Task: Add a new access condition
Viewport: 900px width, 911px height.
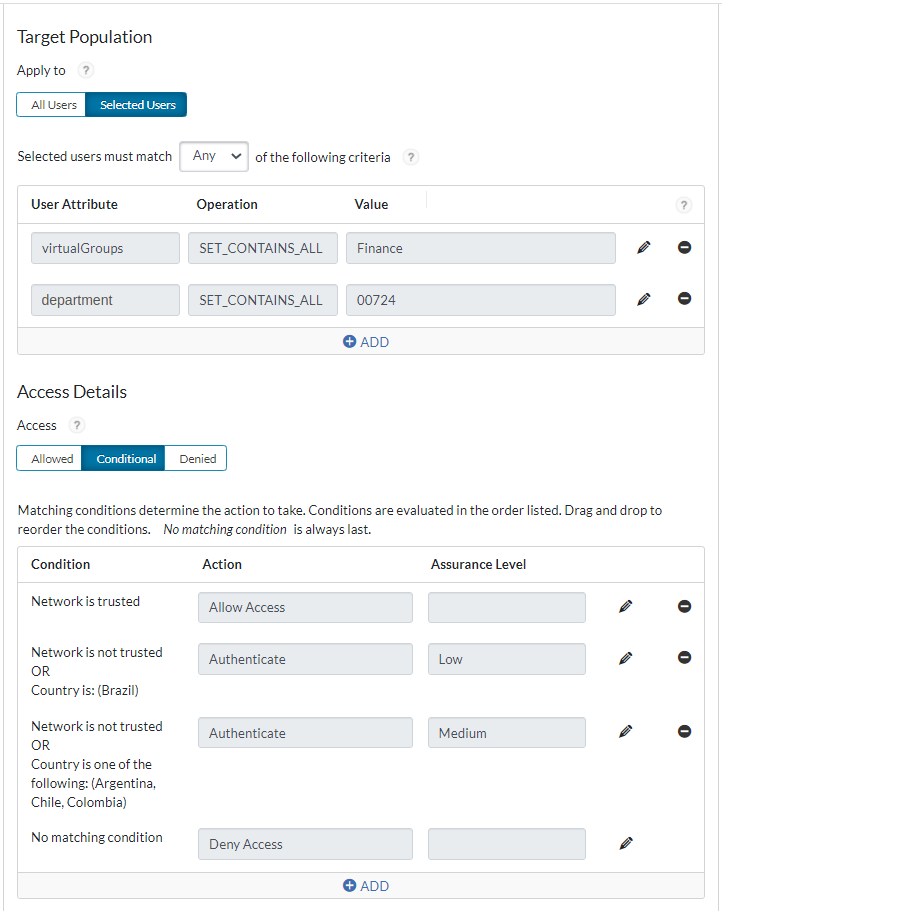Action: (366, 885)
